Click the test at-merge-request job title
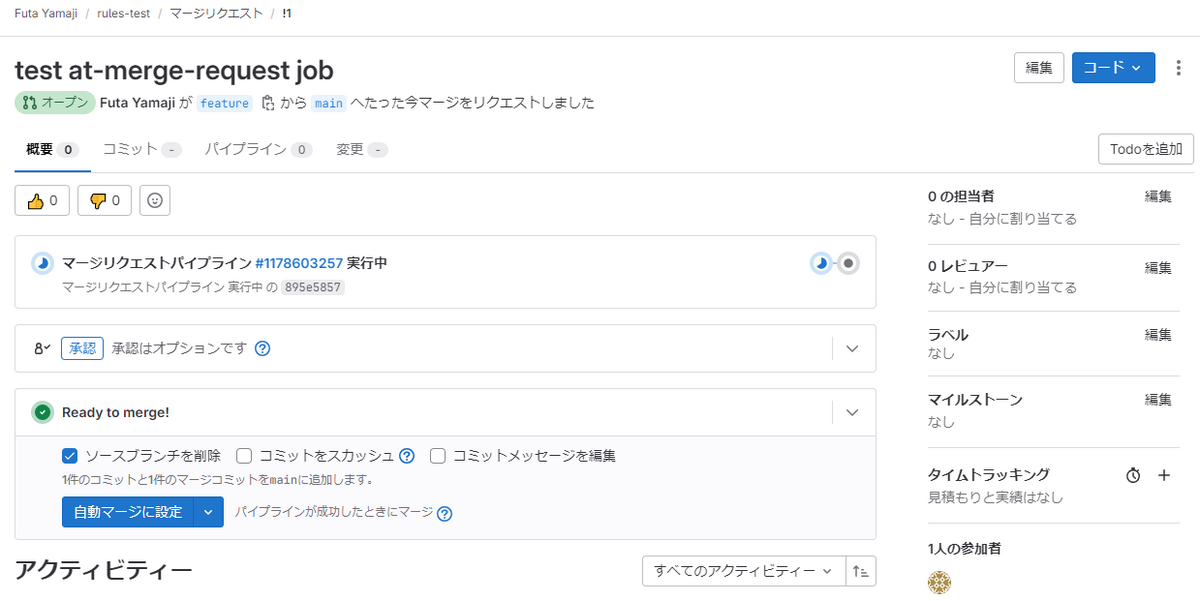 (x=174, y=71)
